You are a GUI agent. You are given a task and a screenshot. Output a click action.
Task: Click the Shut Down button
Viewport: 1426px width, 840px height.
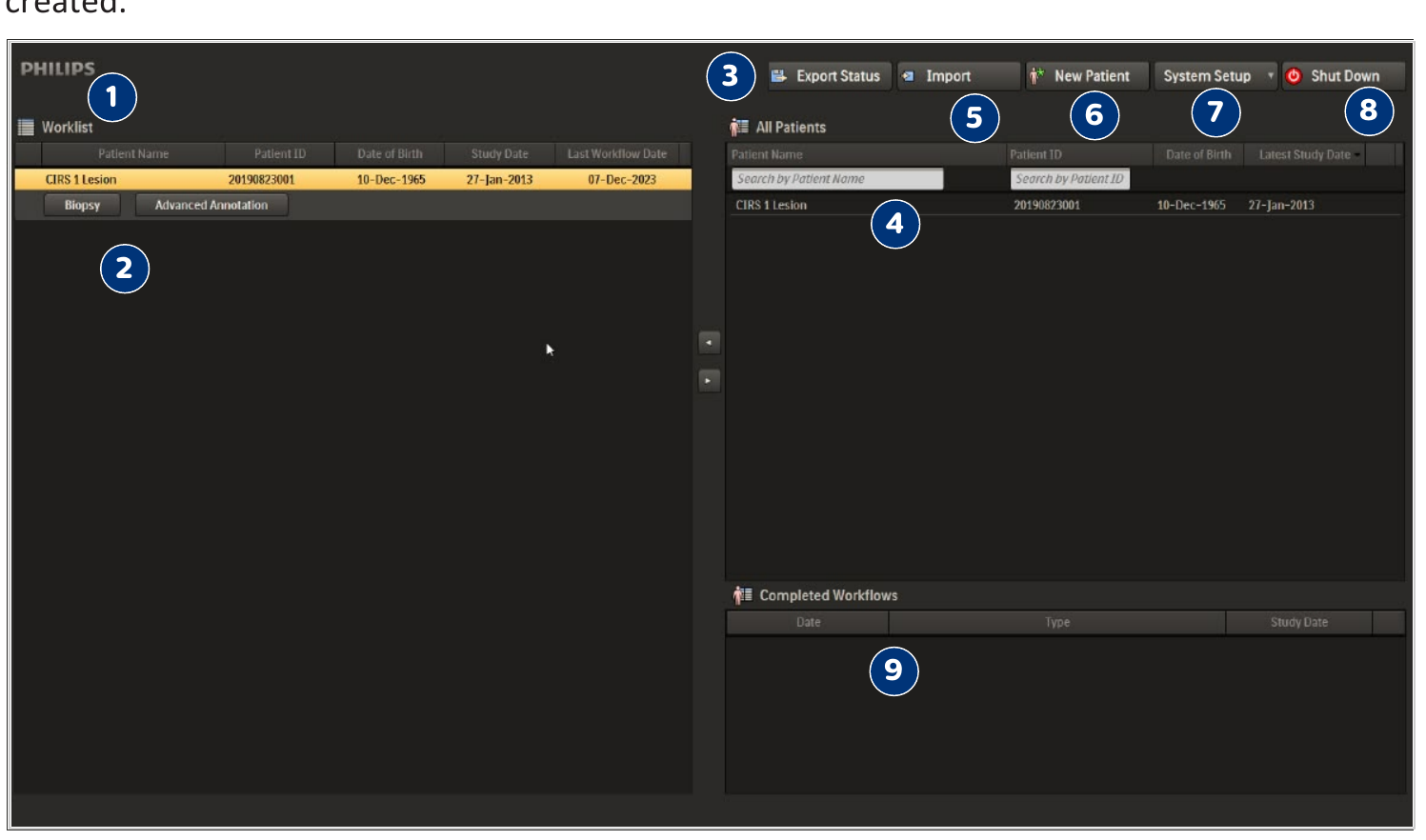click(x=1344, y=76)
